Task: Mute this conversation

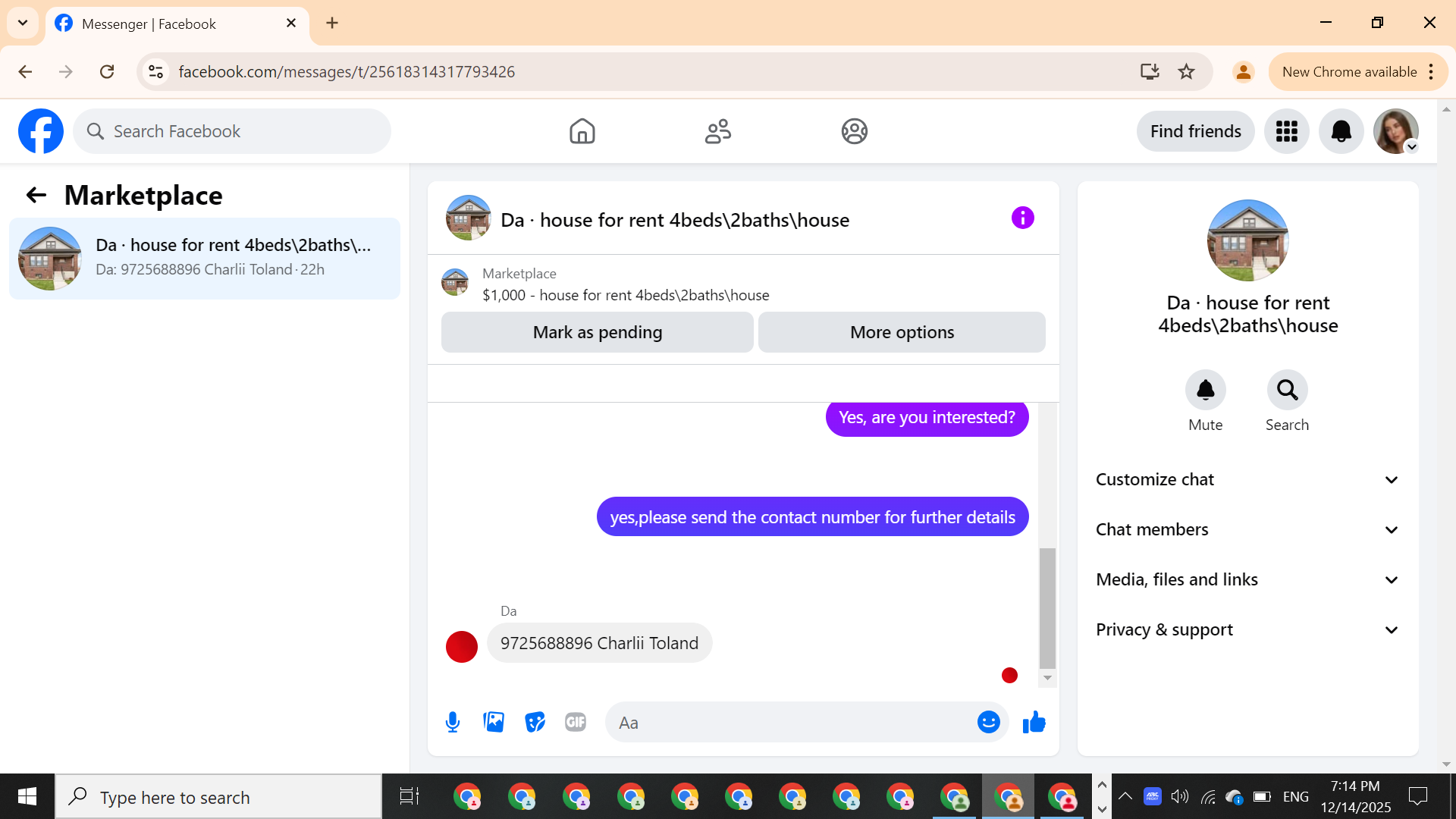Action: tap(1205, 391)
